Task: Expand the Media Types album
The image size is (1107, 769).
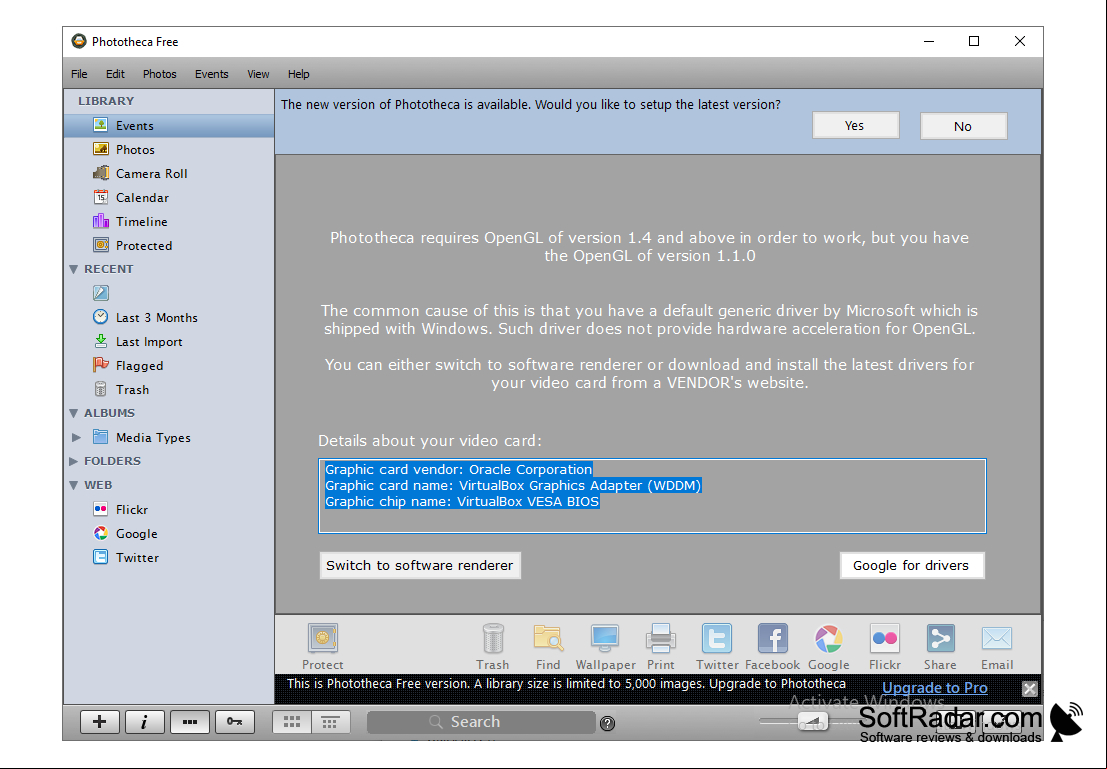Action: 76,438
